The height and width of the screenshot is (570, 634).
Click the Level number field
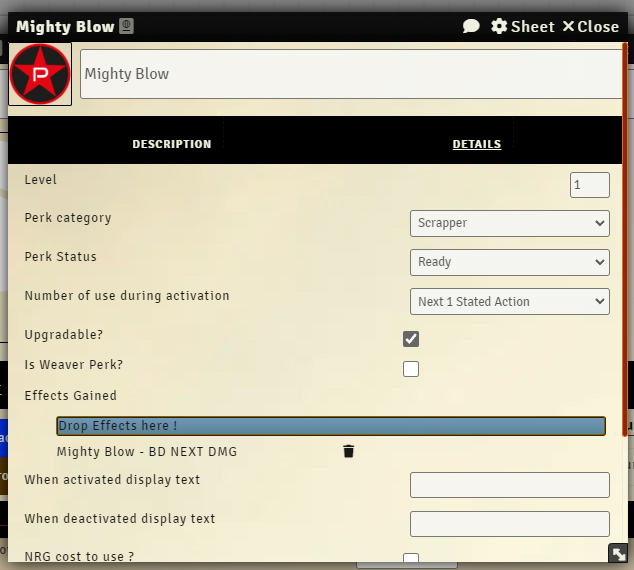coord(589,185)
